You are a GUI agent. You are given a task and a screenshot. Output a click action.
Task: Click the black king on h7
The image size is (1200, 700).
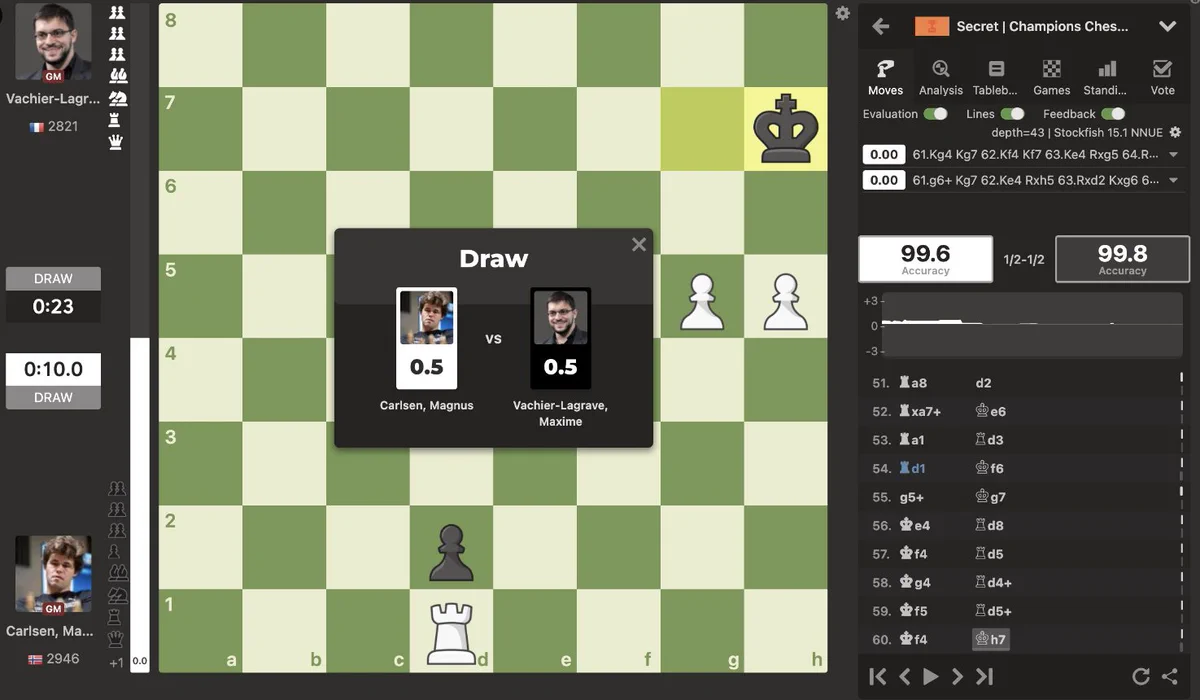point(786,129)
